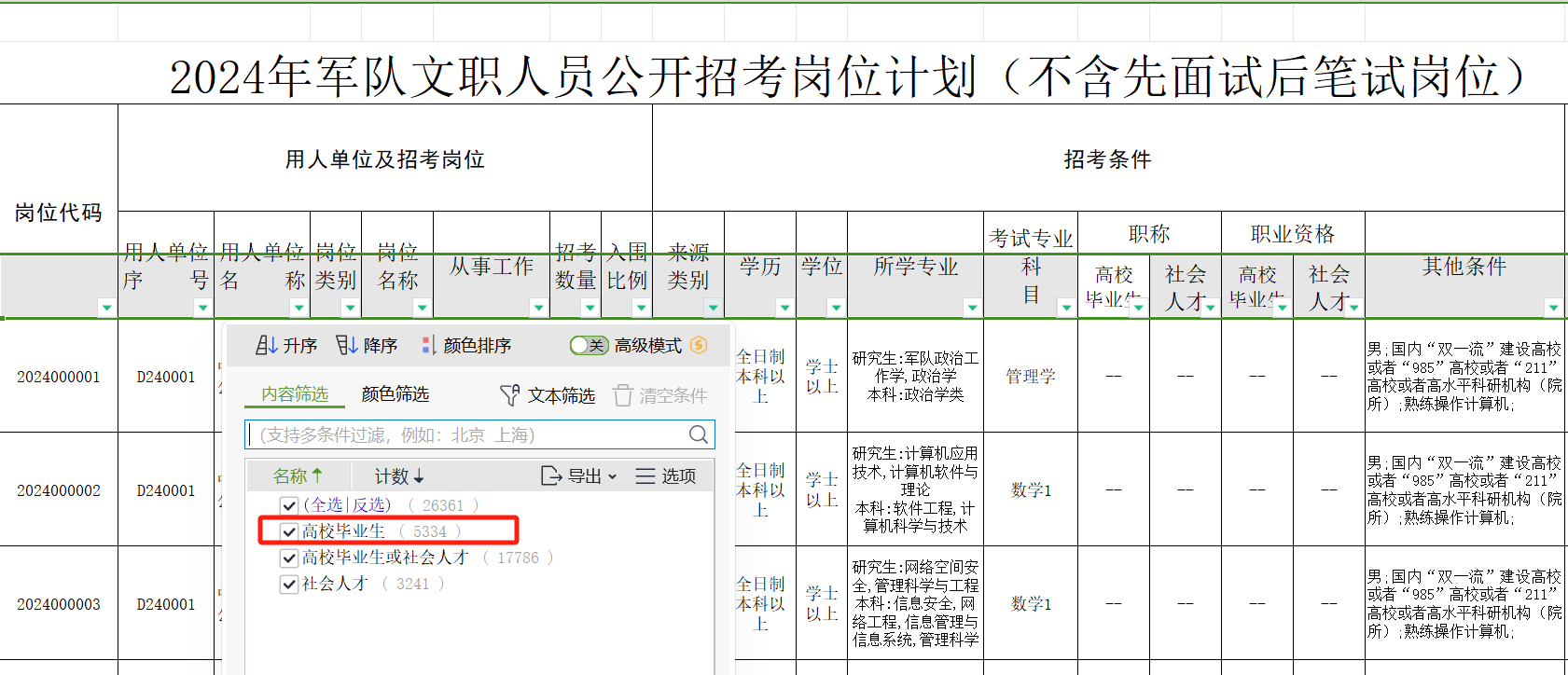Switch to the 颜色筛选 tab

(395, 394)
